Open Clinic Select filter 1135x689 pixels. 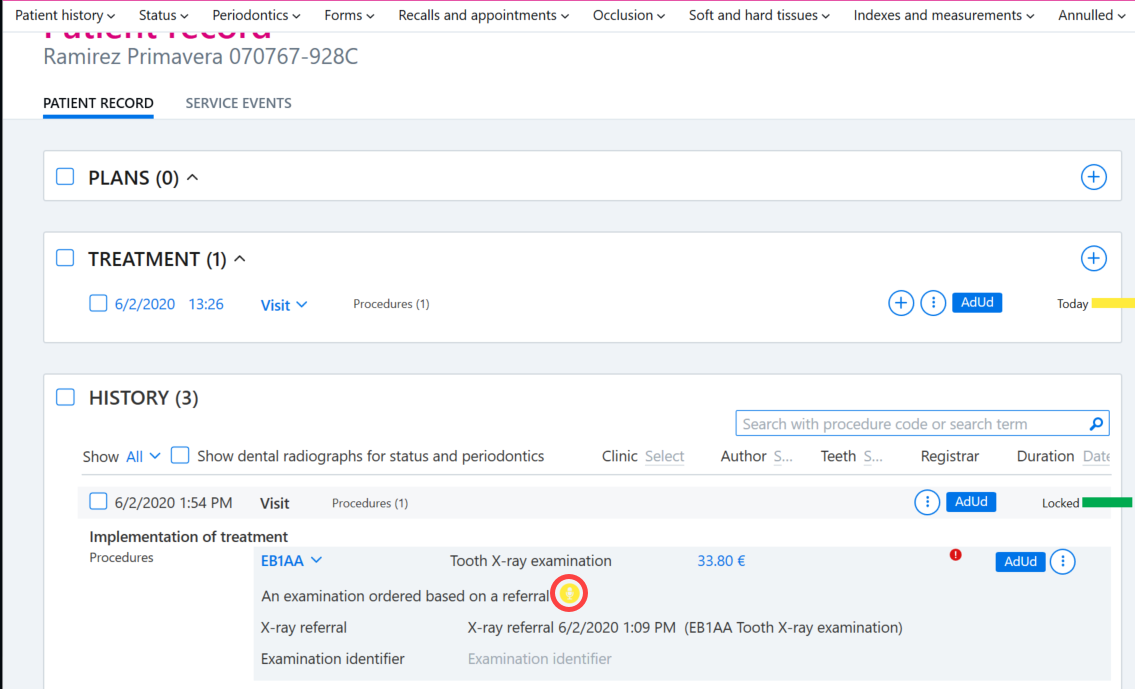[x=664, y=457]
